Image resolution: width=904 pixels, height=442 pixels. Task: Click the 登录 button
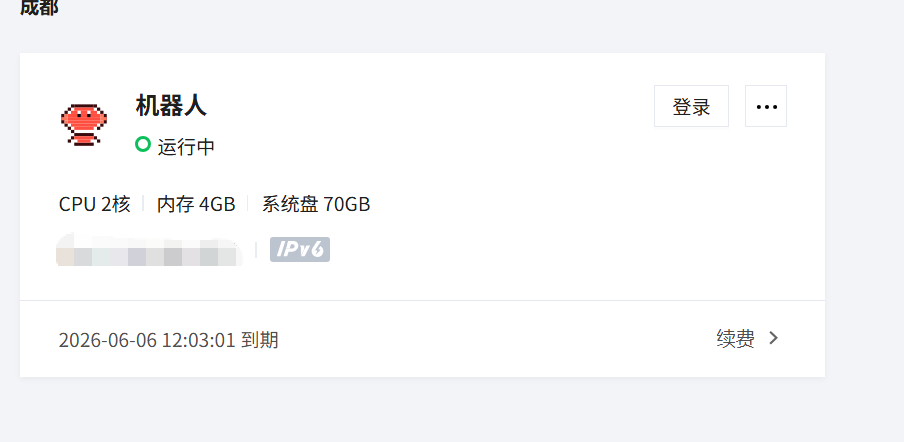(x=691, y=106)
